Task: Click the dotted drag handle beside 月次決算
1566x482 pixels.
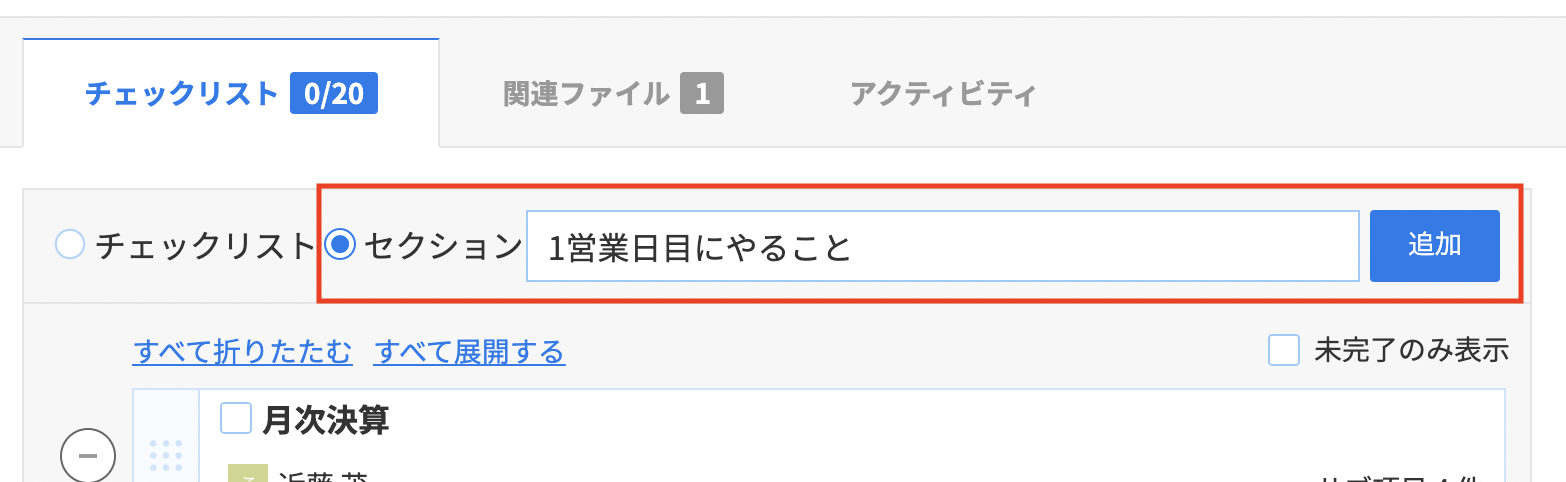Action: click(x=165, y=455)
